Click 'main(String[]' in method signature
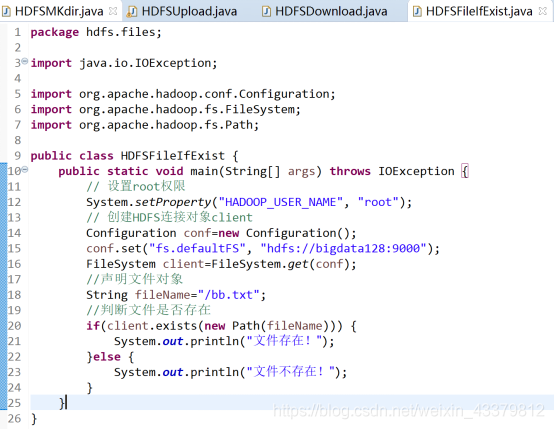Image resolution: width=554 pixels, height=429 pixels. point(235,171)
